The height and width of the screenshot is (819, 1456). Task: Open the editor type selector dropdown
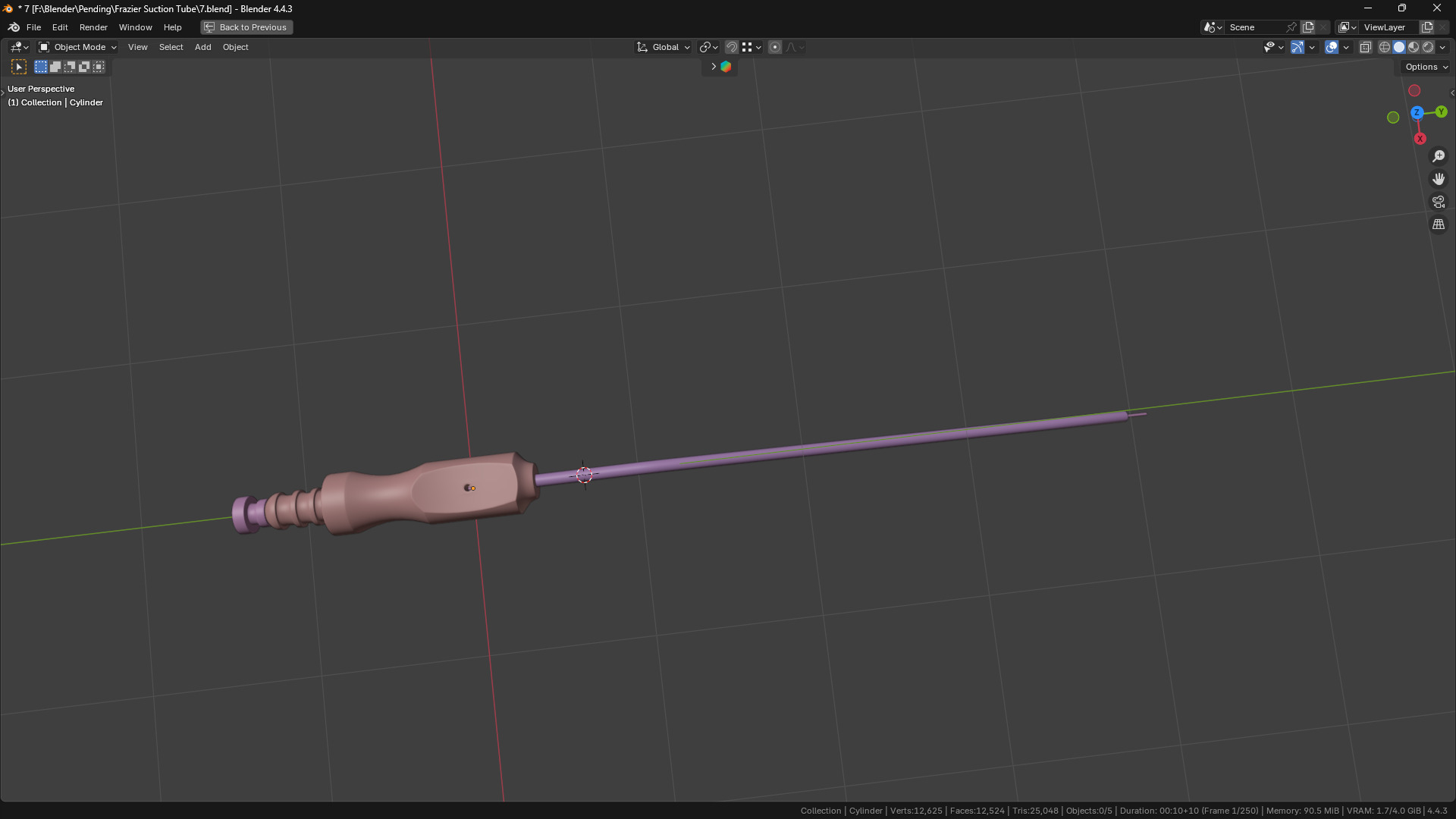(x=19, y=47)
